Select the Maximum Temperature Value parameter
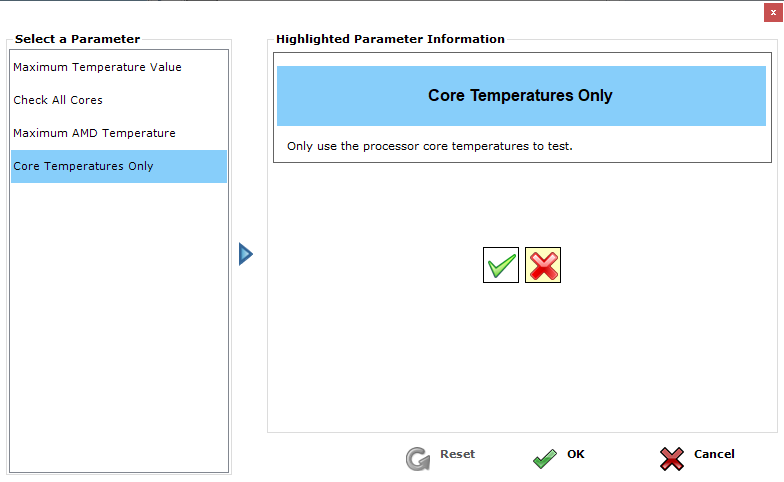Viewport: 784px width, 482px height. tap(97, 67)
